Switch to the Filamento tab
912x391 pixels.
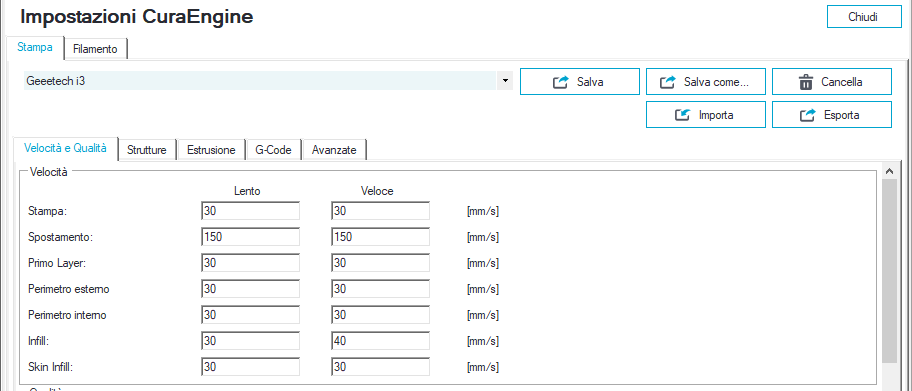95,49
